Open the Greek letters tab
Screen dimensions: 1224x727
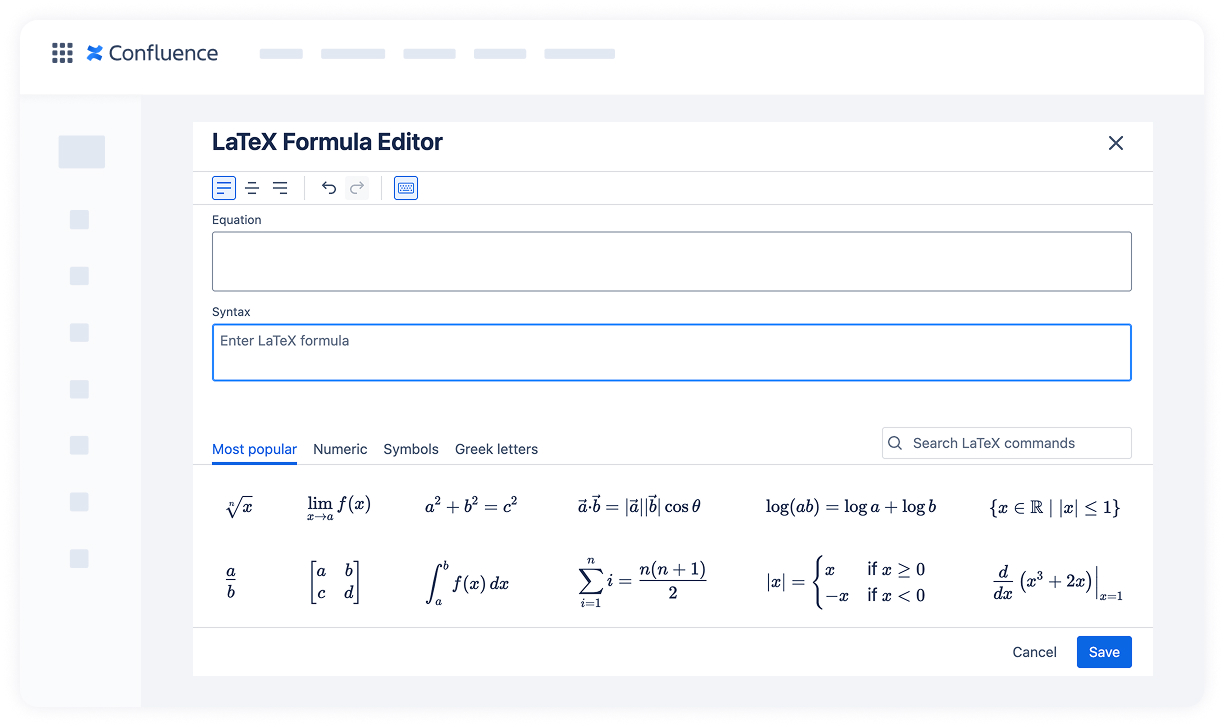point(496,449)
